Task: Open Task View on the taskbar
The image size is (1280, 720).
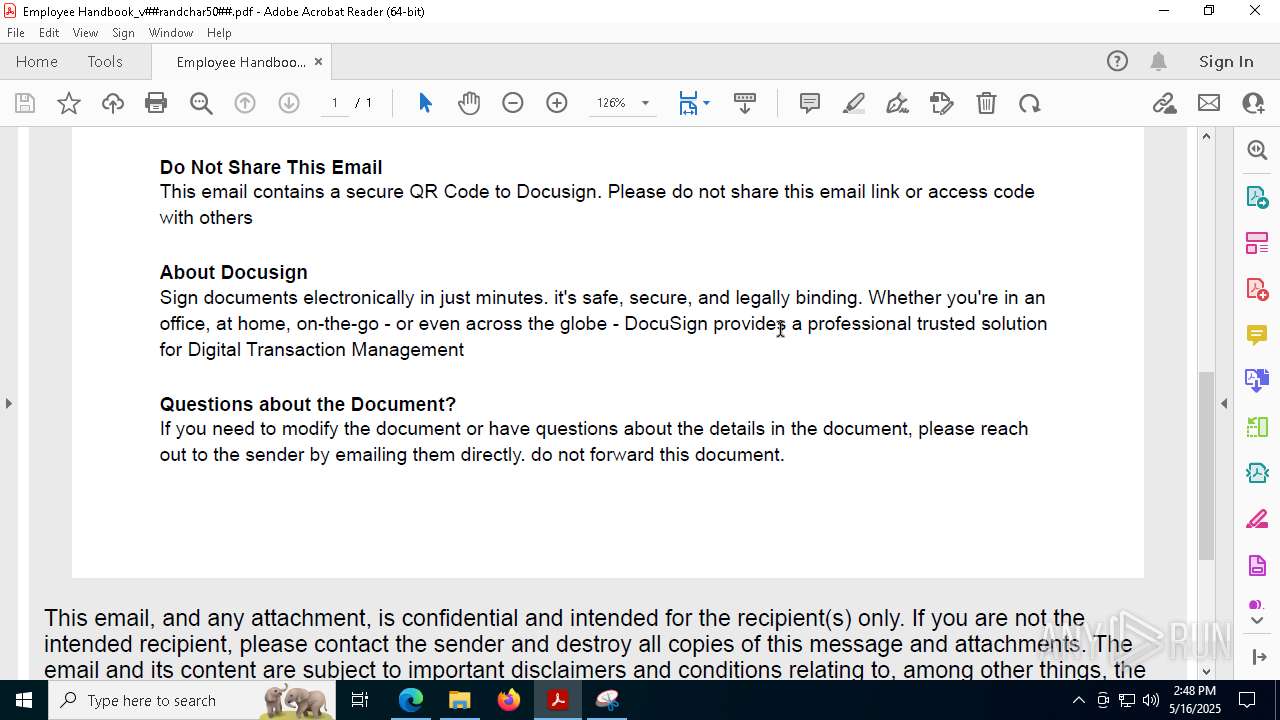Action: (360, 700)
